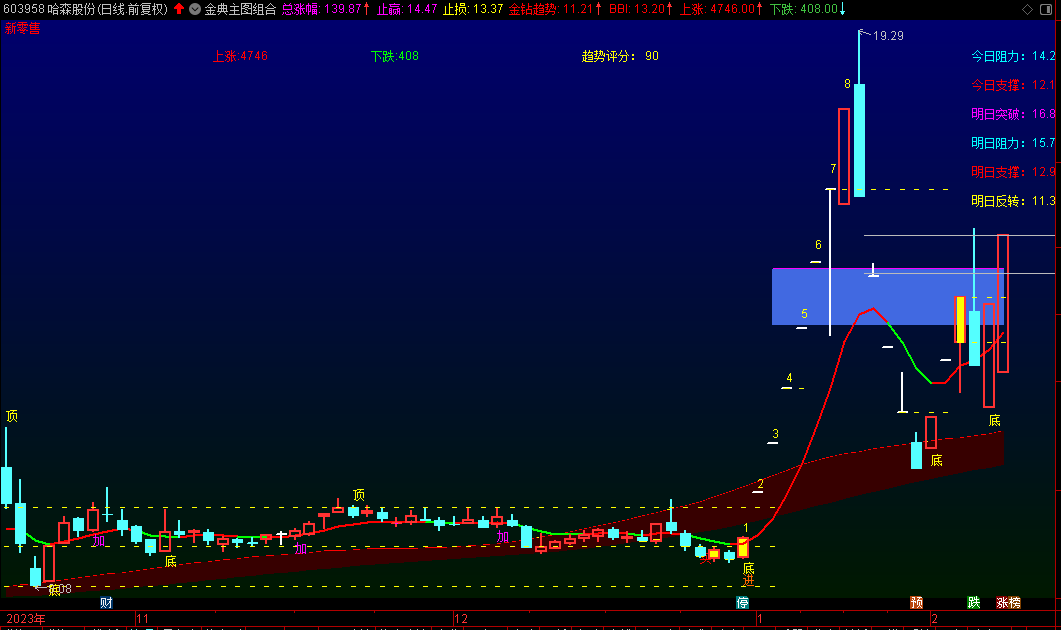Click month 1 on the time axis

[760, 618]
